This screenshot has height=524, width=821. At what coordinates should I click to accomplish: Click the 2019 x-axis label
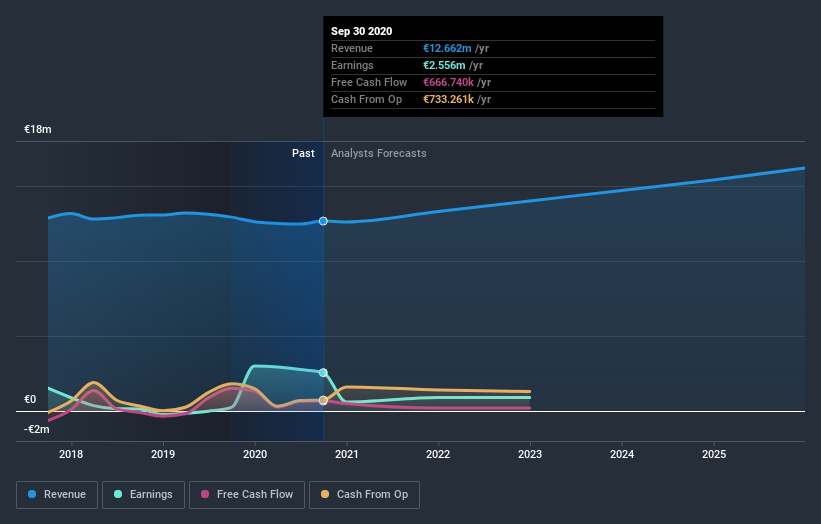click(x=163, y=454)
